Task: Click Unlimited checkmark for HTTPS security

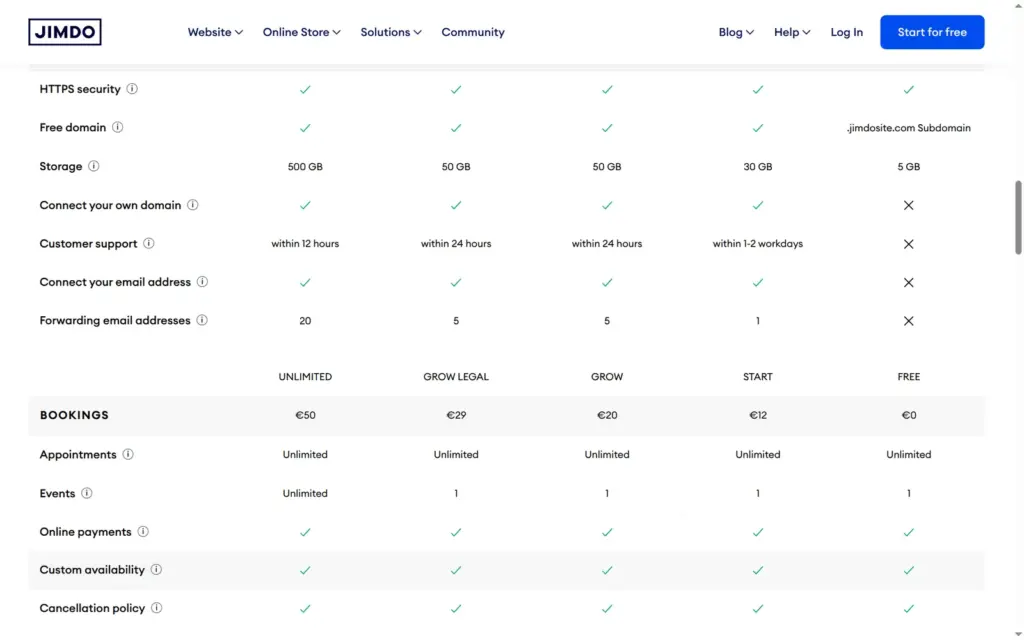Action: pos(305,89)
